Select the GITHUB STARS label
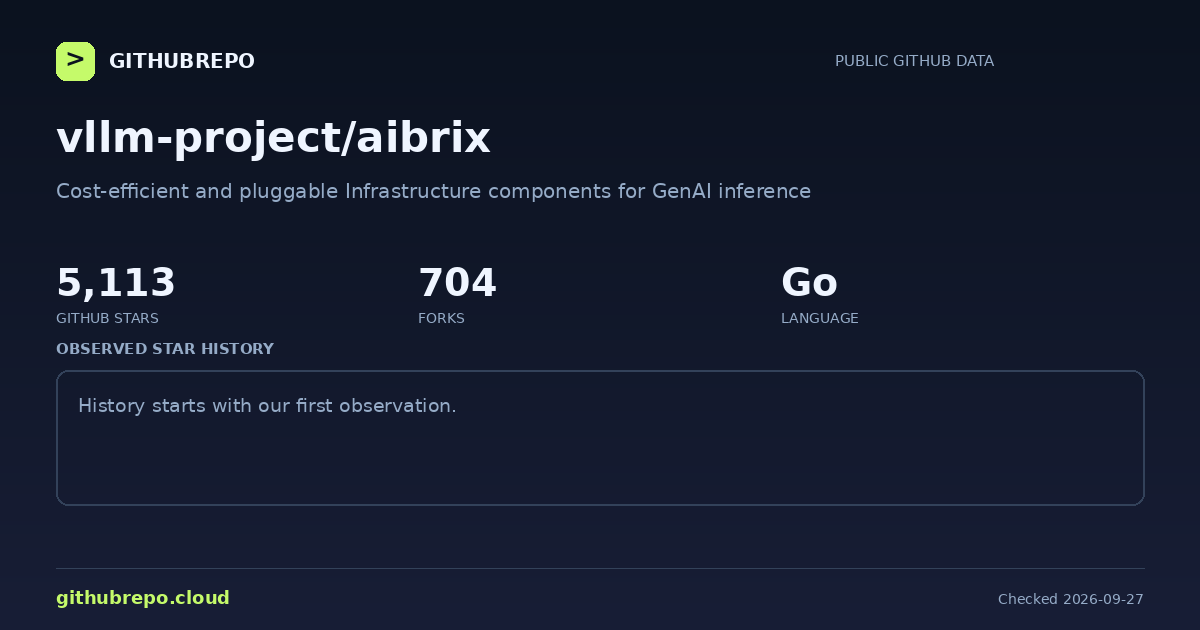1200x630 pixels. click(107, 318)
